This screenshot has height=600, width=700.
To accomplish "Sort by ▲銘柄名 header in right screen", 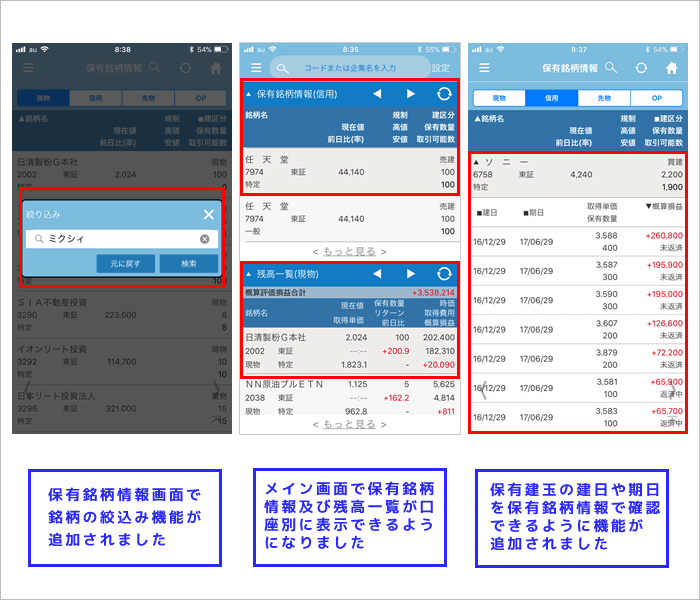I will tap(489, 119).
